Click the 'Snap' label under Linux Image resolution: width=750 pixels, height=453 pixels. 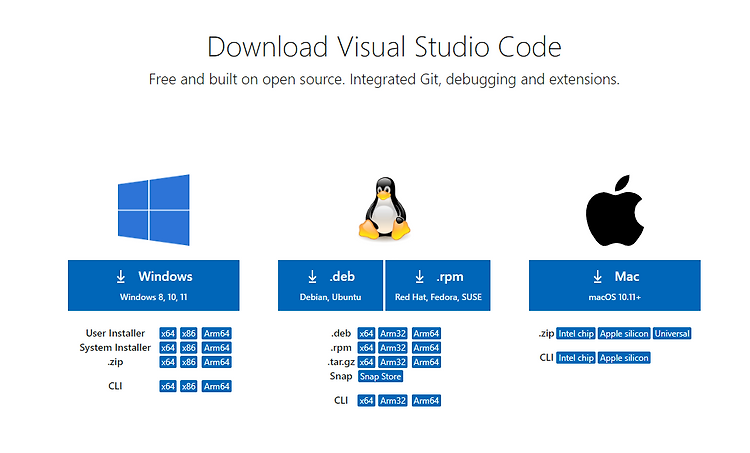pyautogui.click(x=341, y=376)
